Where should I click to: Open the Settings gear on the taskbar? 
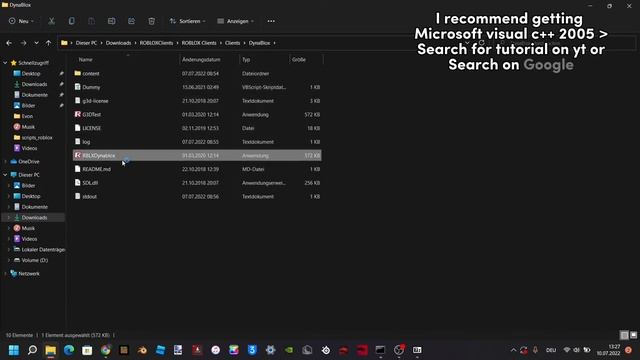271,350
